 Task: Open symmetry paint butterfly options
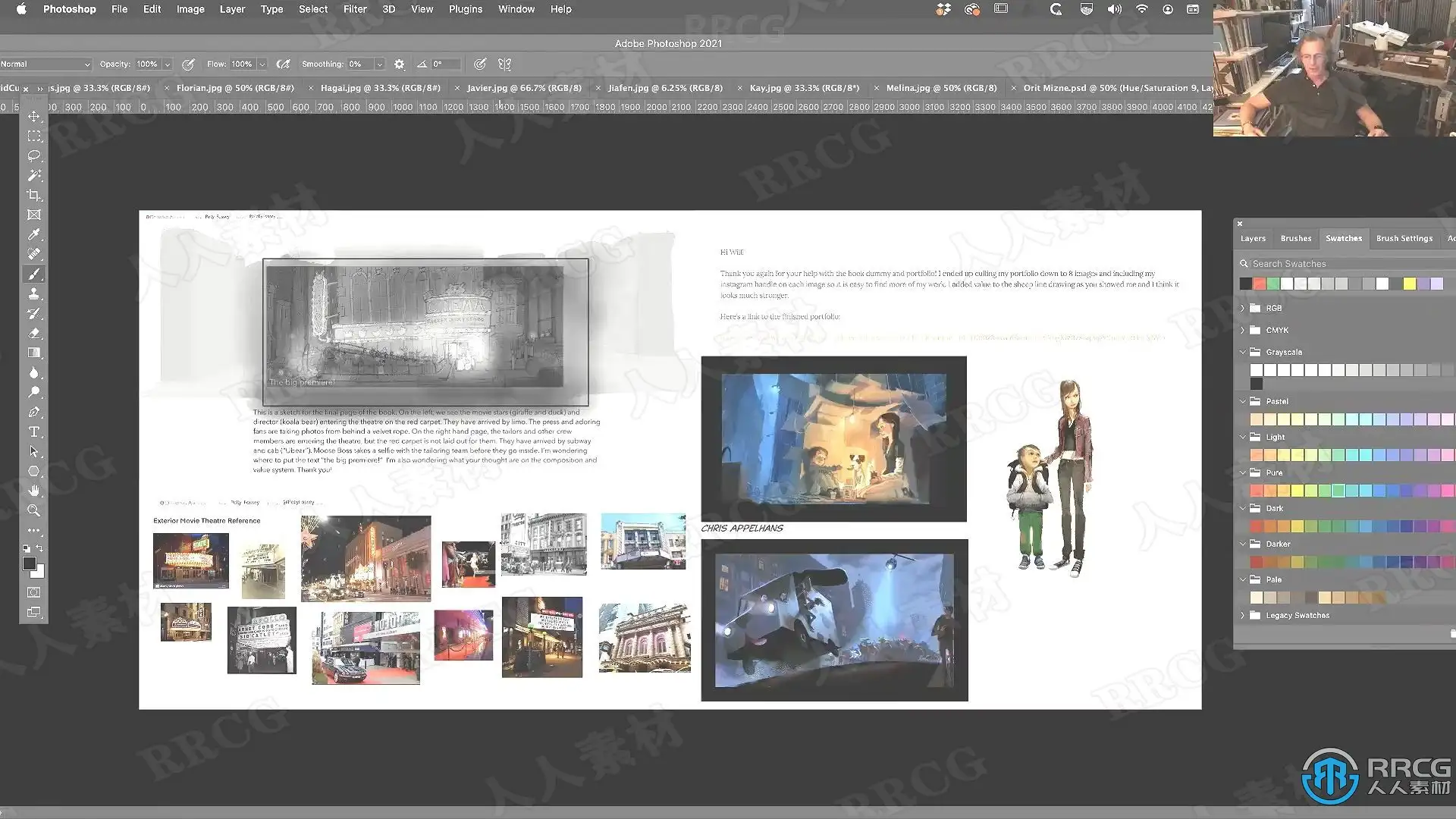click(504, 64)
